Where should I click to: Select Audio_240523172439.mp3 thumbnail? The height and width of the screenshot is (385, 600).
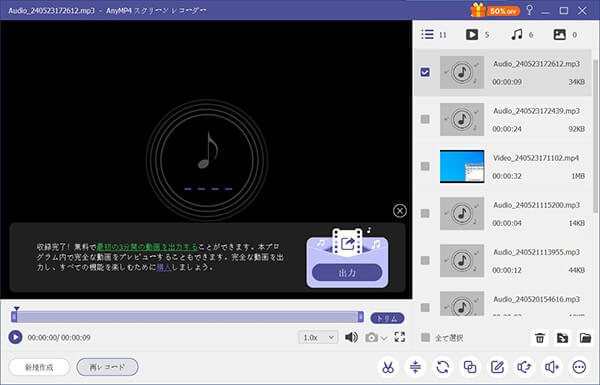(462, 119)
